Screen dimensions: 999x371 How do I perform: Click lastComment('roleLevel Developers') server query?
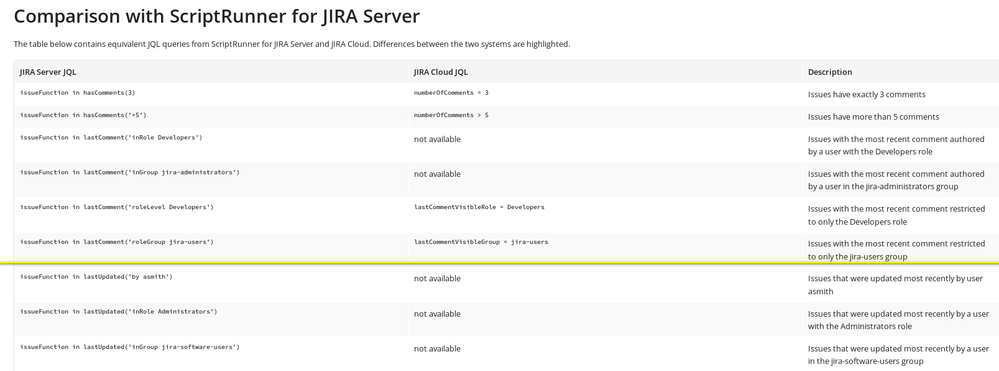tap(117, 207)
